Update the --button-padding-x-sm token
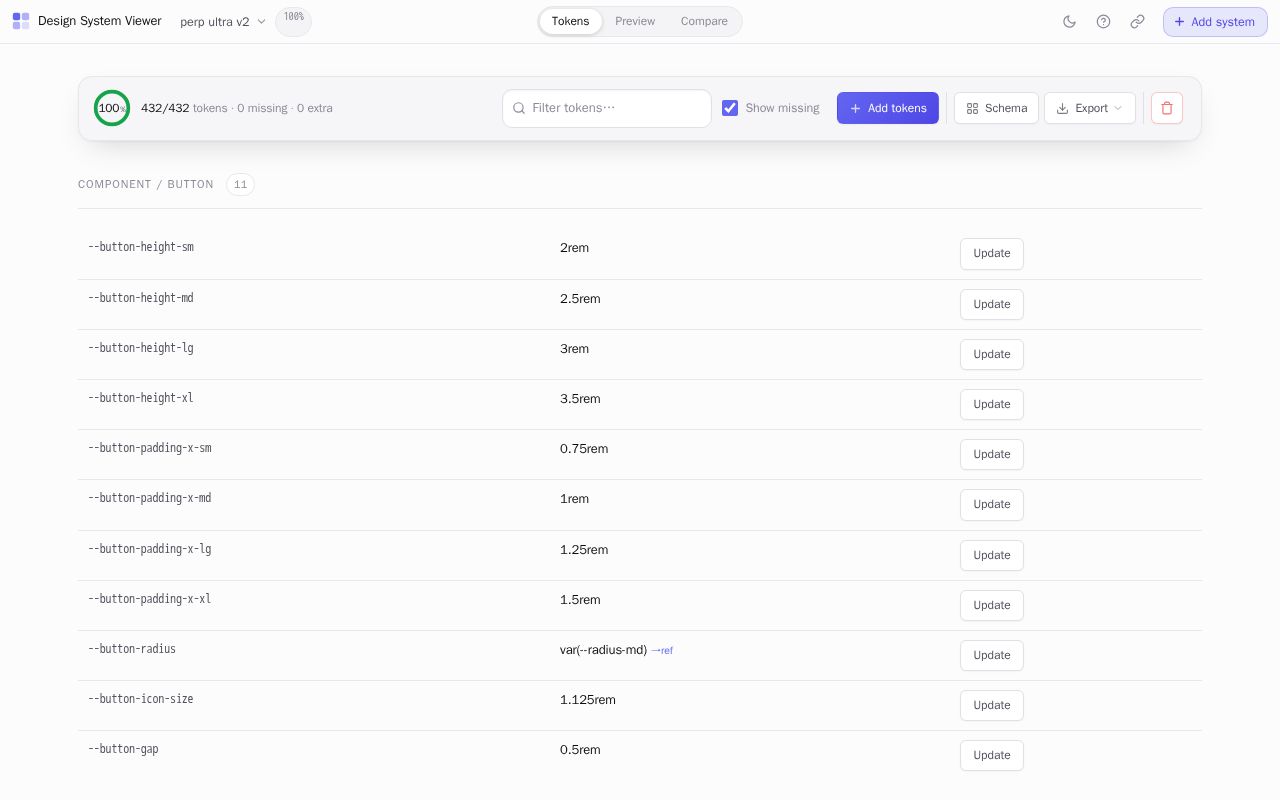 pos(992,454)
